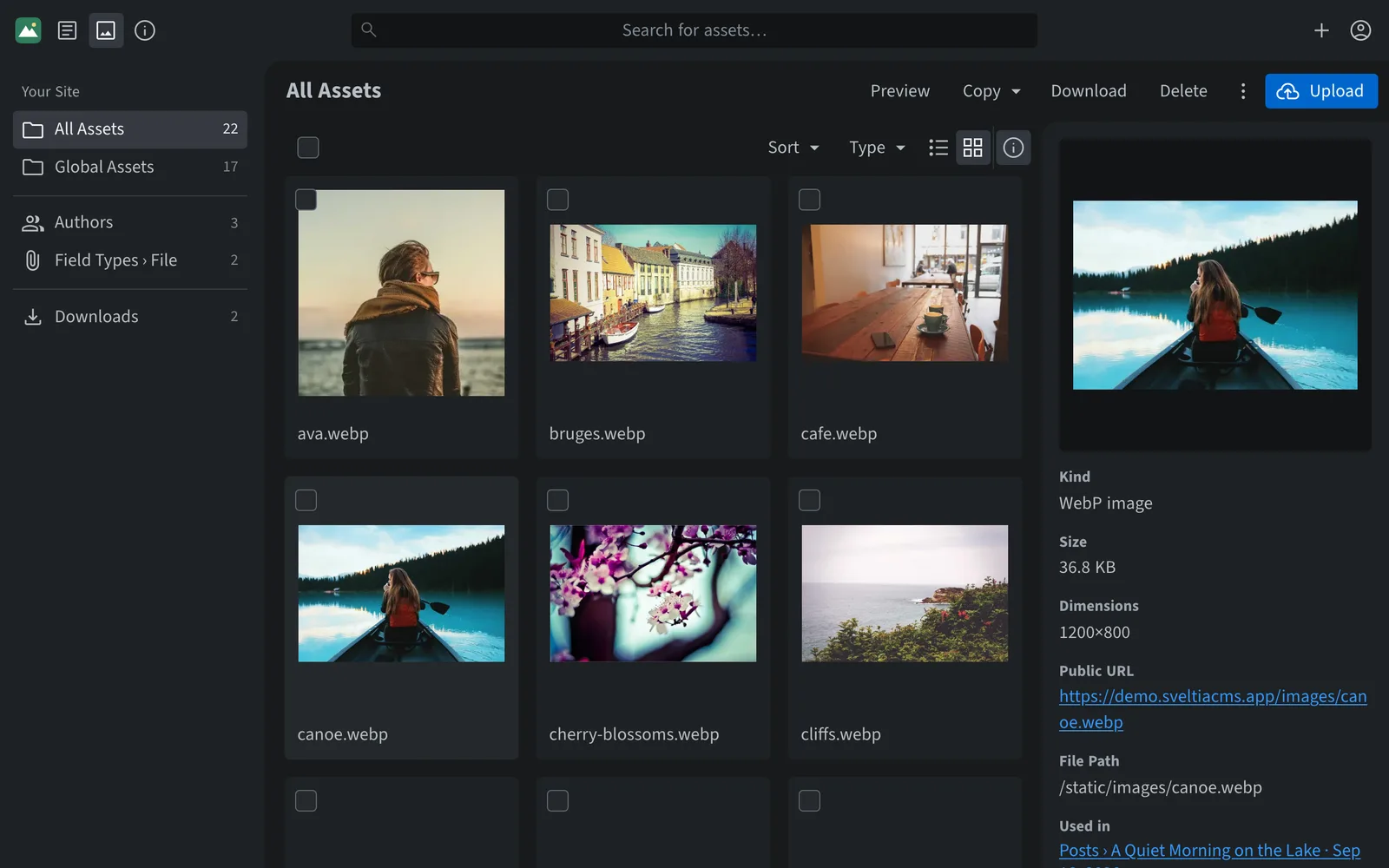Open the site info icon in top bar
The image size is (1389, 868).
point(145,30)
